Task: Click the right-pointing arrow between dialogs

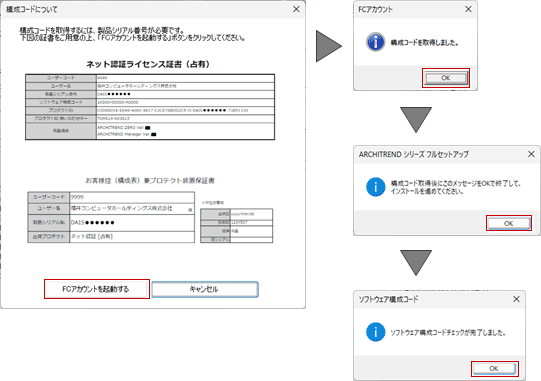Action: pos(328,46)
